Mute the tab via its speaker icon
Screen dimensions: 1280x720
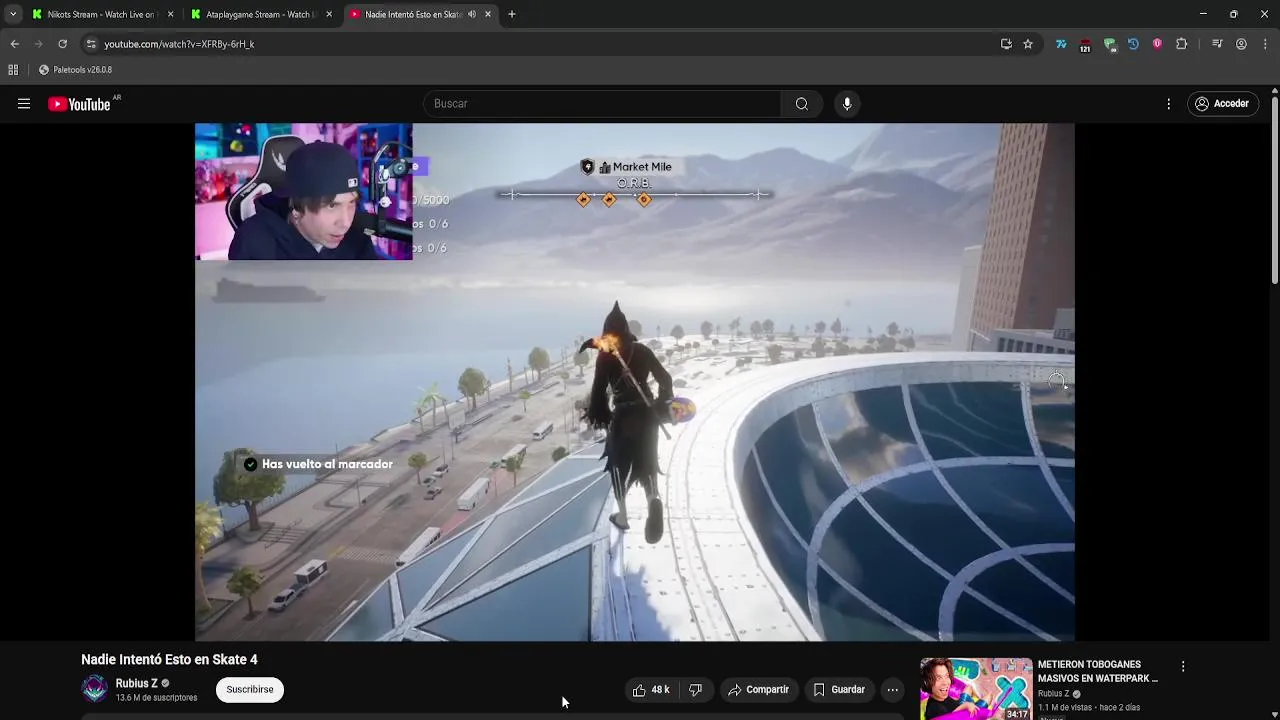tap(472, 14)
